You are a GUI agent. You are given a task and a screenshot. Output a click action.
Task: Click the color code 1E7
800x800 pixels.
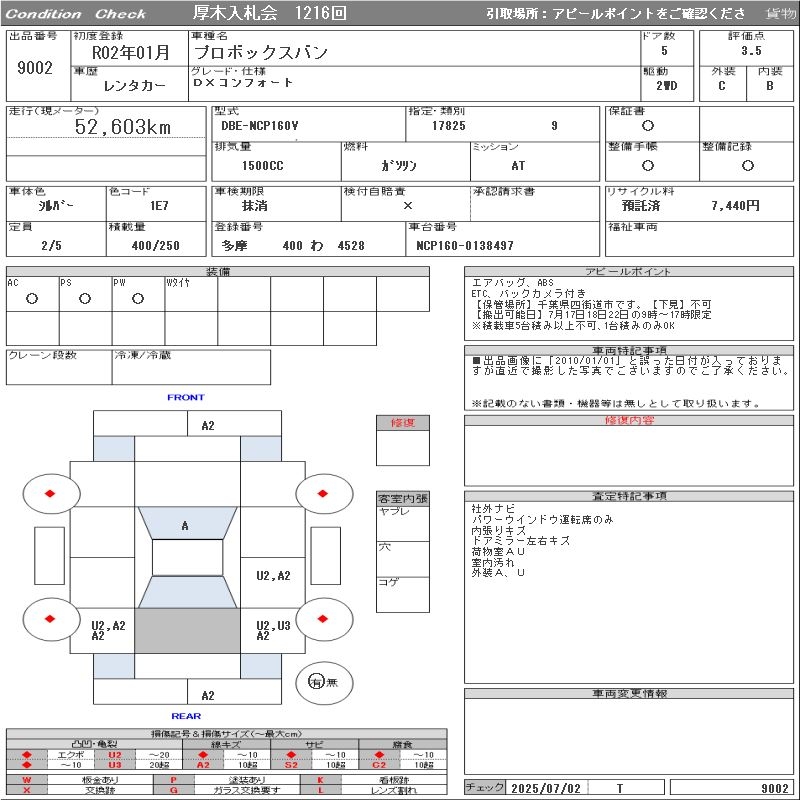click(159, 206)
